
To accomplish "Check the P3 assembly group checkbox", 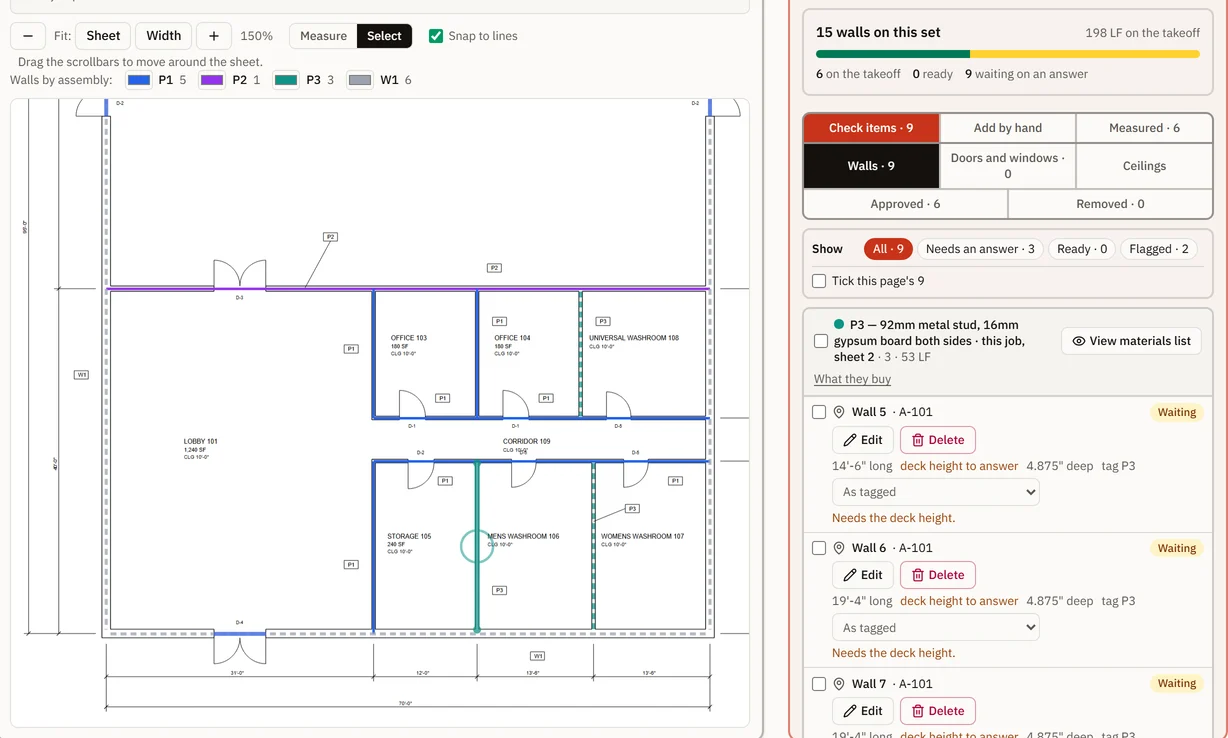I will 821,341.
